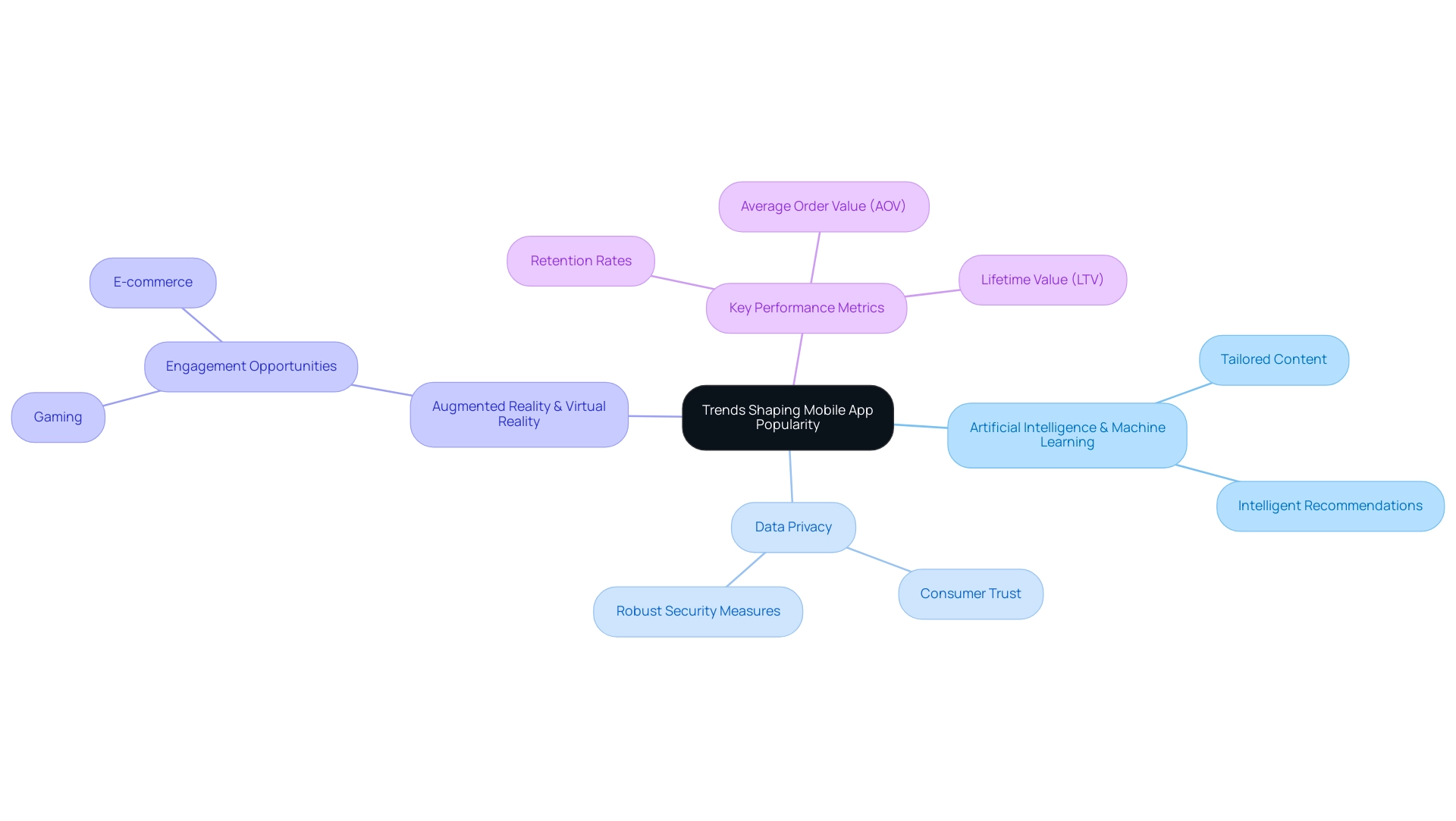This screenshot has width=1456, height=821.
Task: Toggle visibility of Robust Security Measures node
Action: click(x=698, y=611)
